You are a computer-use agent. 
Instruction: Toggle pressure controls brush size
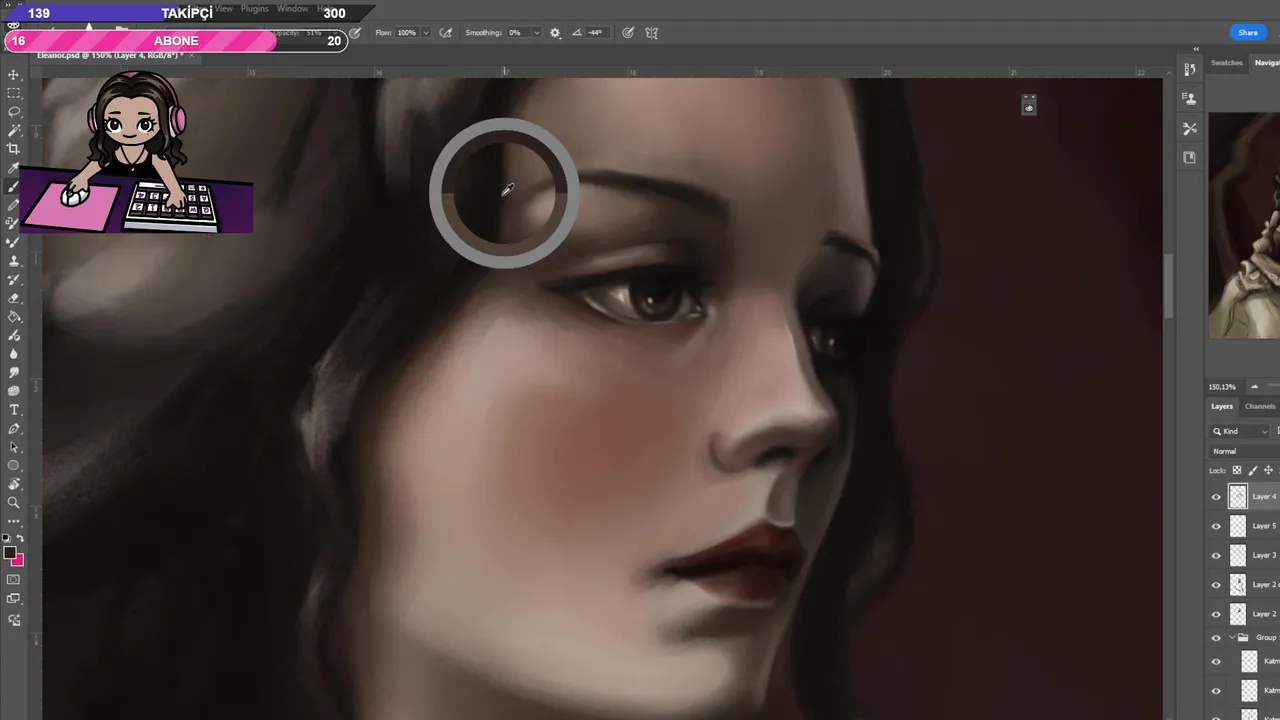point(628,33)
